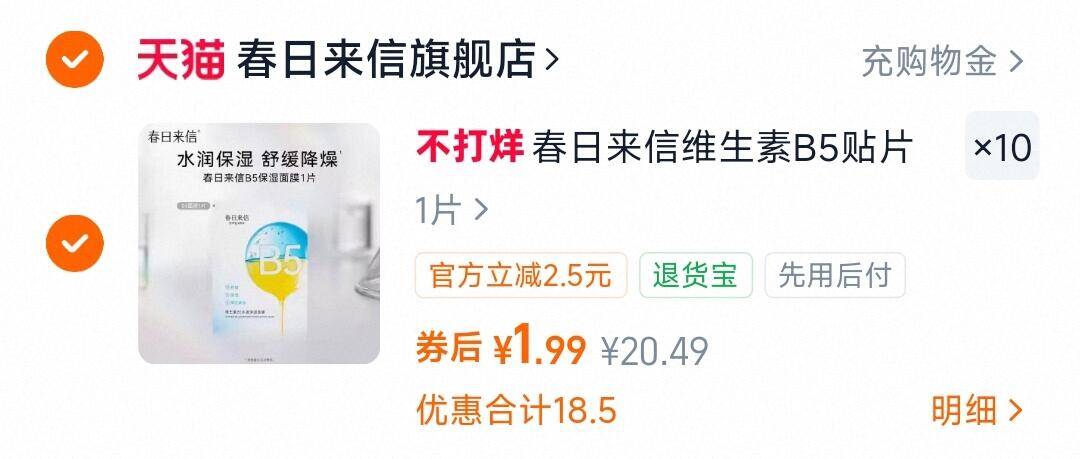
Task: Click the 券后 ¥1.99 price
Action: pos(500,347)
